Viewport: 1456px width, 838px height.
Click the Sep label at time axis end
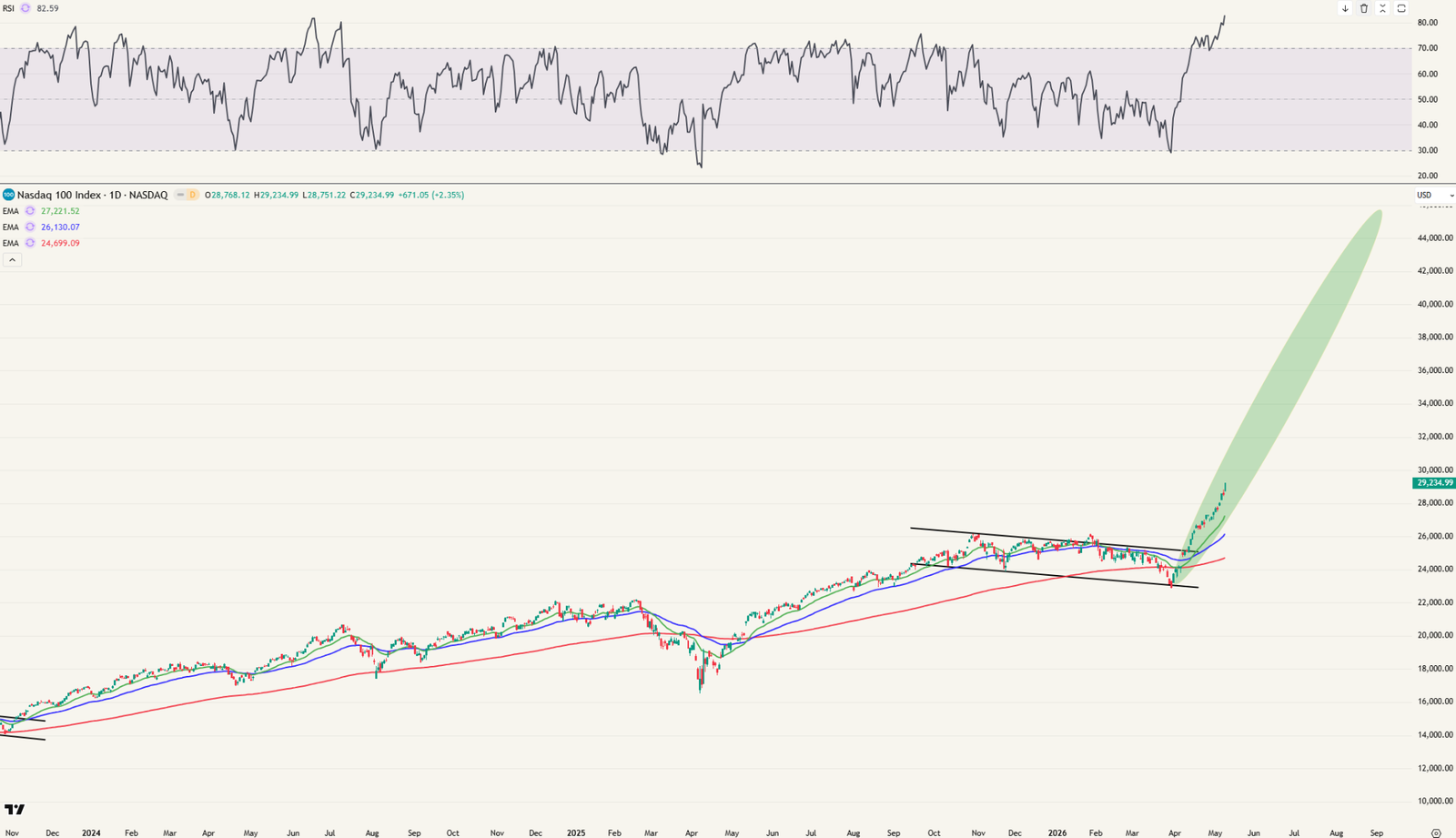pos(1377,833)
